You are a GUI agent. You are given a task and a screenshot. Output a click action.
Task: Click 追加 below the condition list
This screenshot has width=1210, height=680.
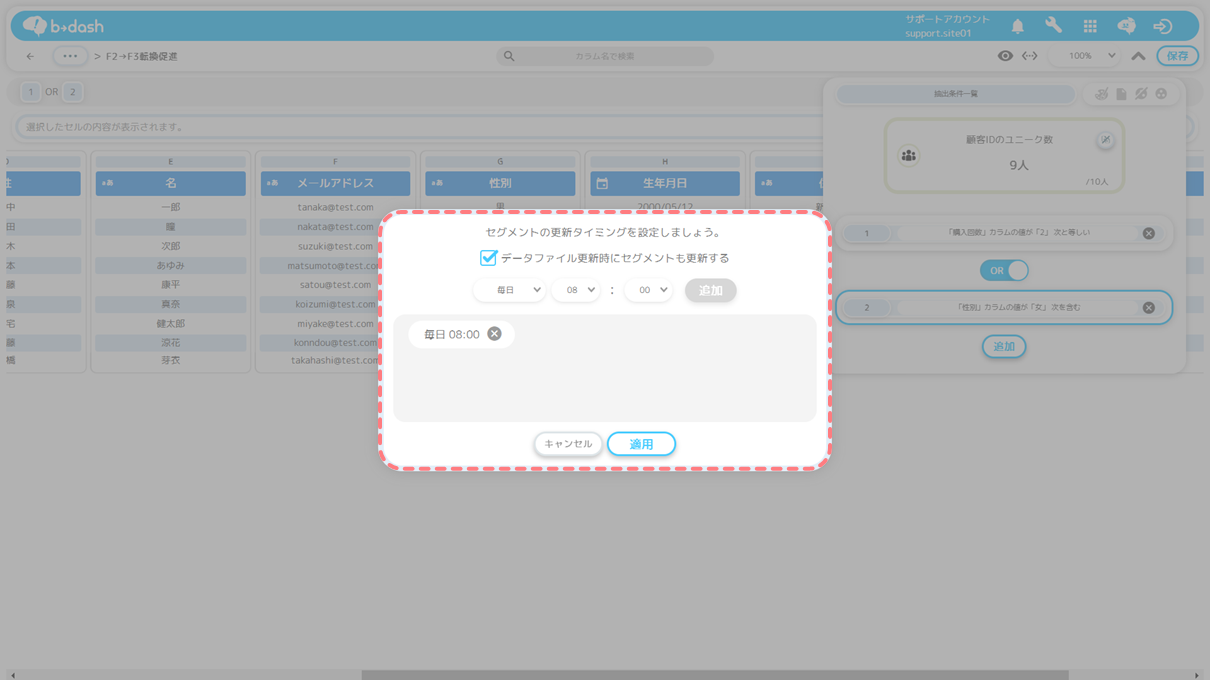click(1004, 347)
